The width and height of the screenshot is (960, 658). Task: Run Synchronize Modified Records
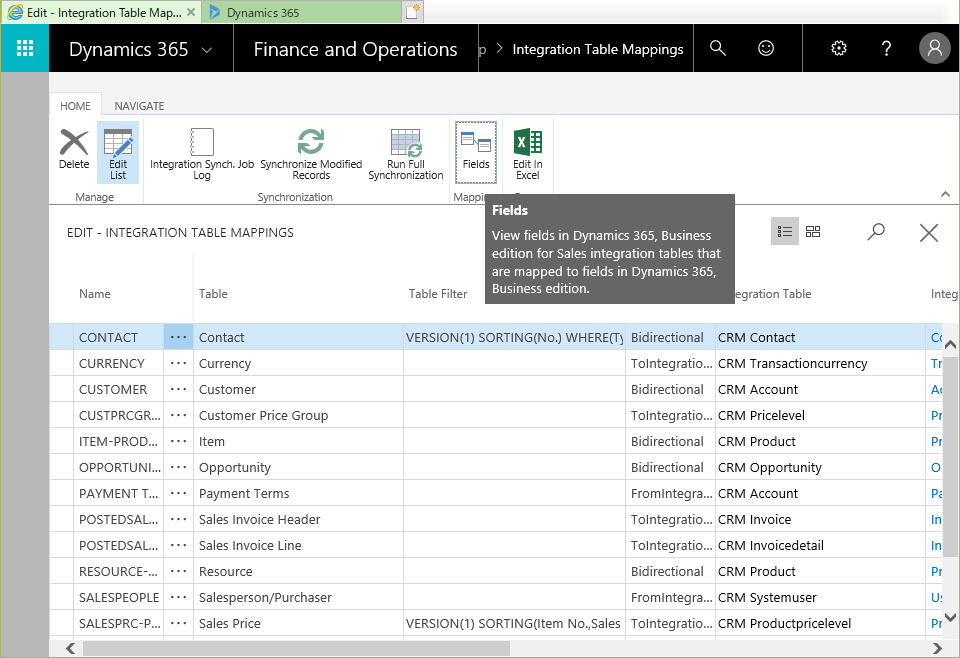click(x=311, y=154)
